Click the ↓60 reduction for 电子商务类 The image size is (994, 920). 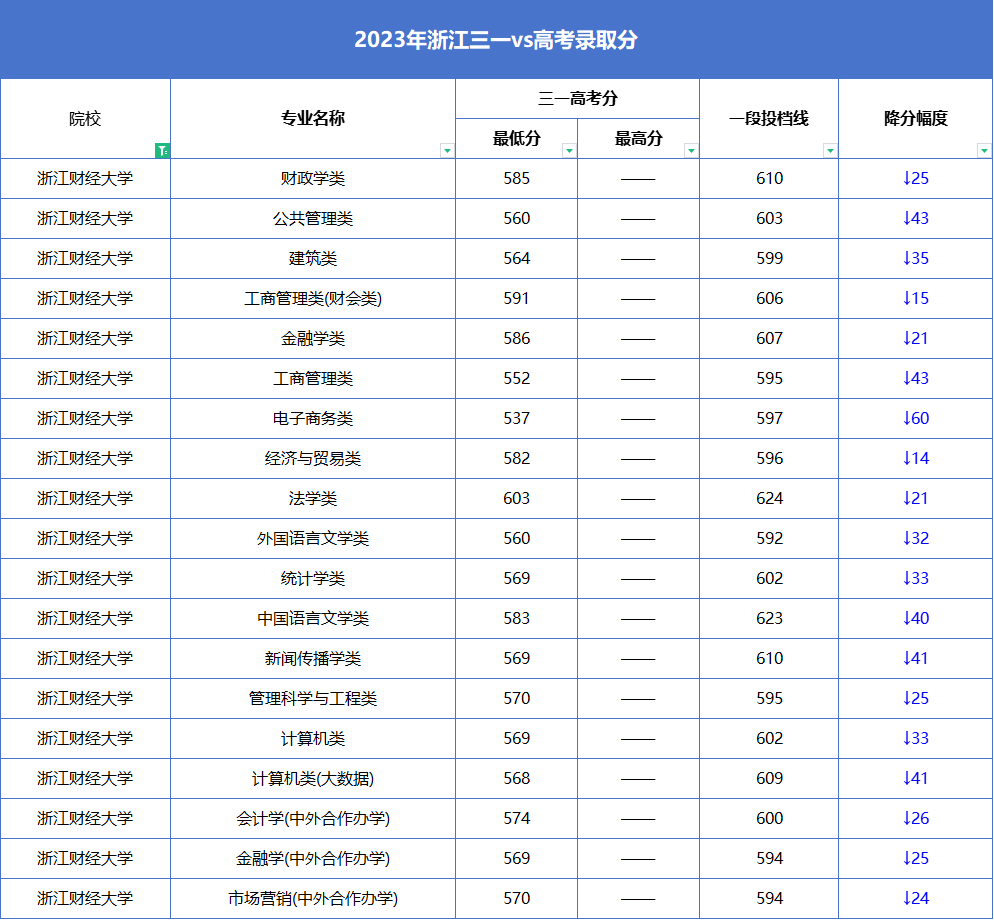915,418
